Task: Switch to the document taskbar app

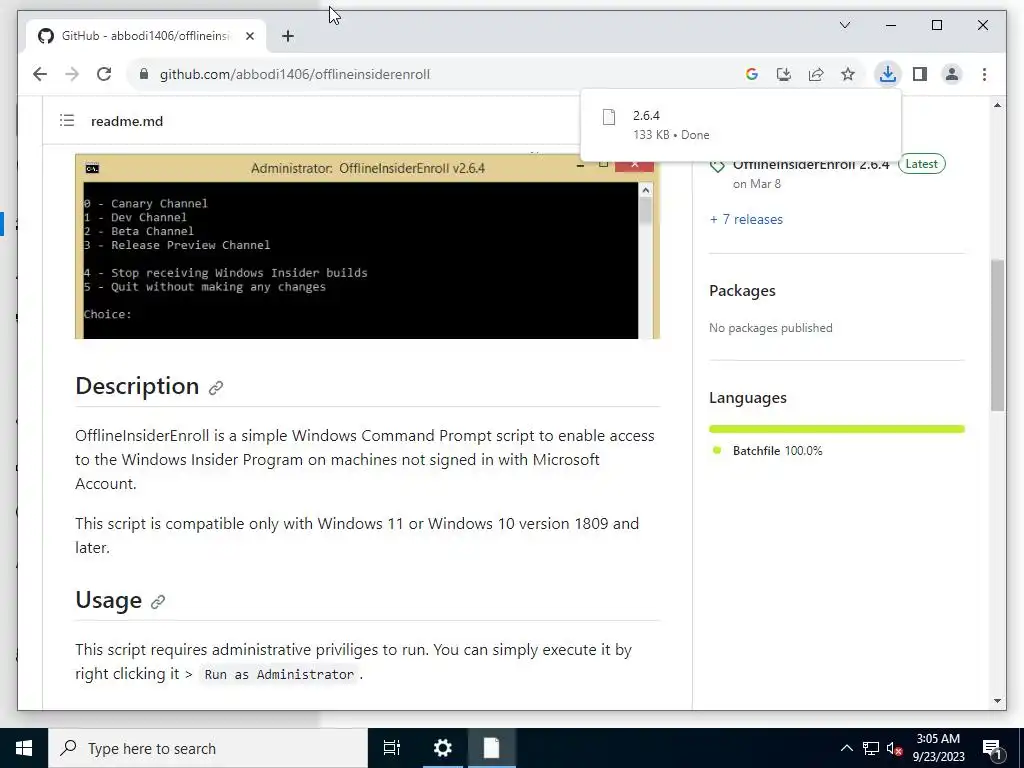Action: click(x=492, y=748)
